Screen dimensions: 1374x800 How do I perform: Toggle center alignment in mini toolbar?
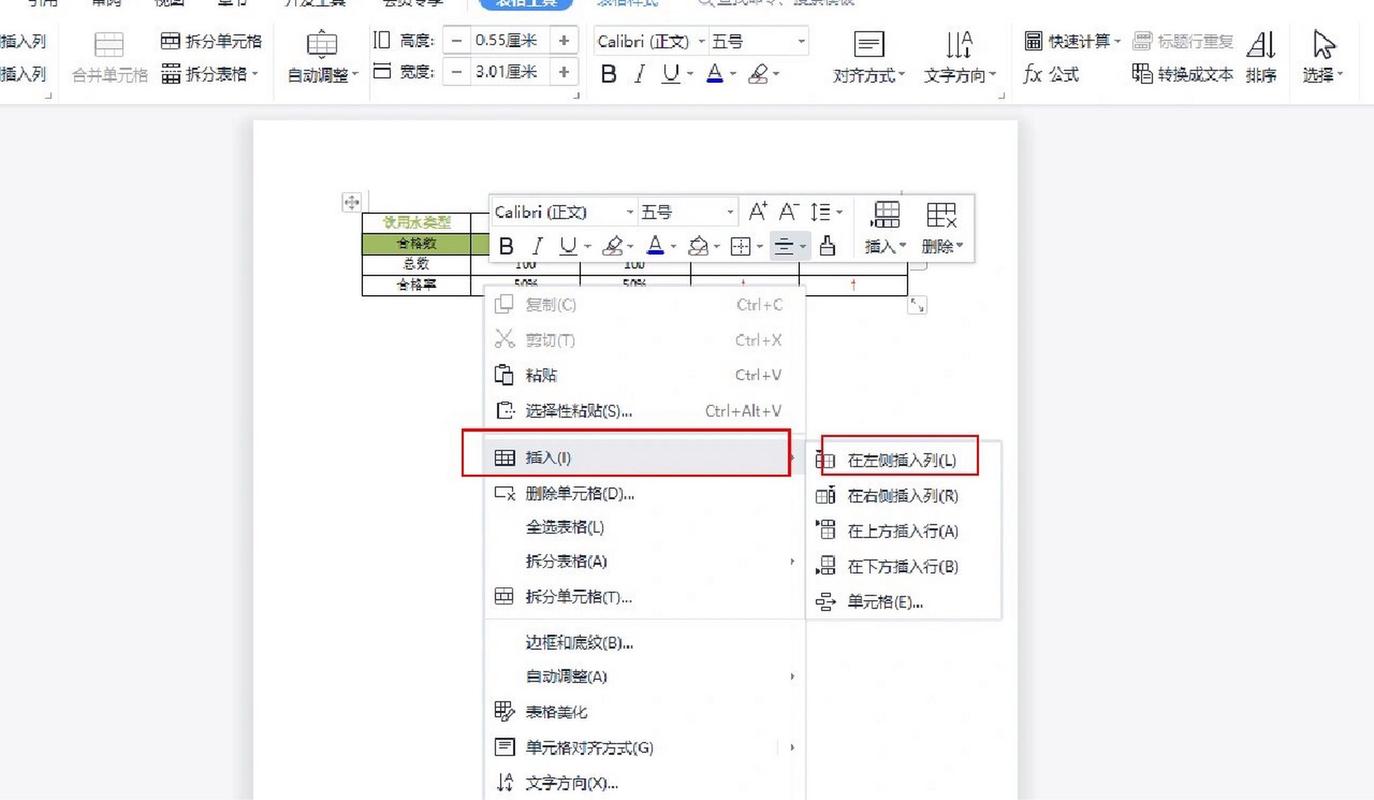784,246
